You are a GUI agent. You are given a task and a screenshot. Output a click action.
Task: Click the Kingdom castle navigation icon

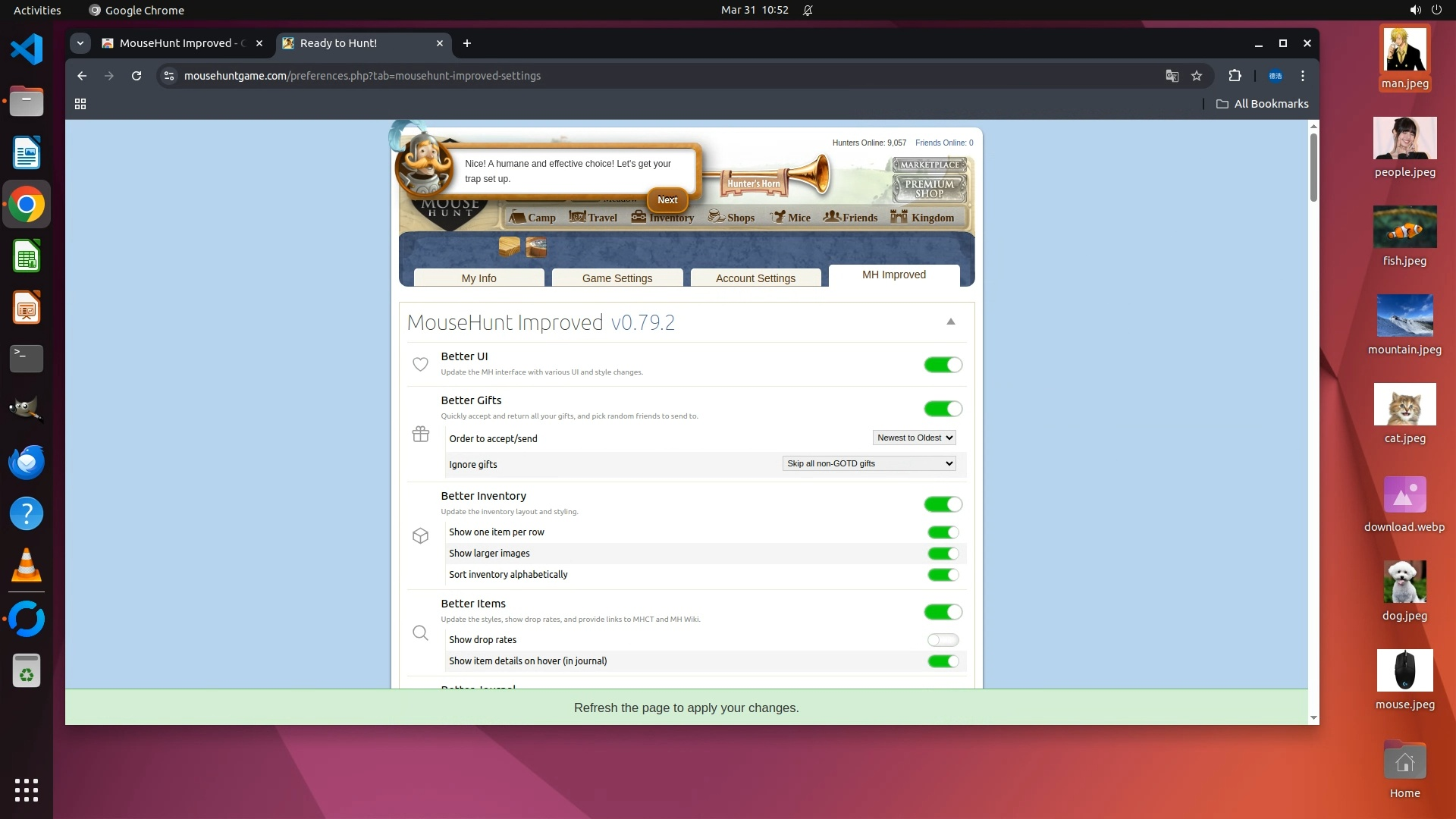click(x=899, y=217)
